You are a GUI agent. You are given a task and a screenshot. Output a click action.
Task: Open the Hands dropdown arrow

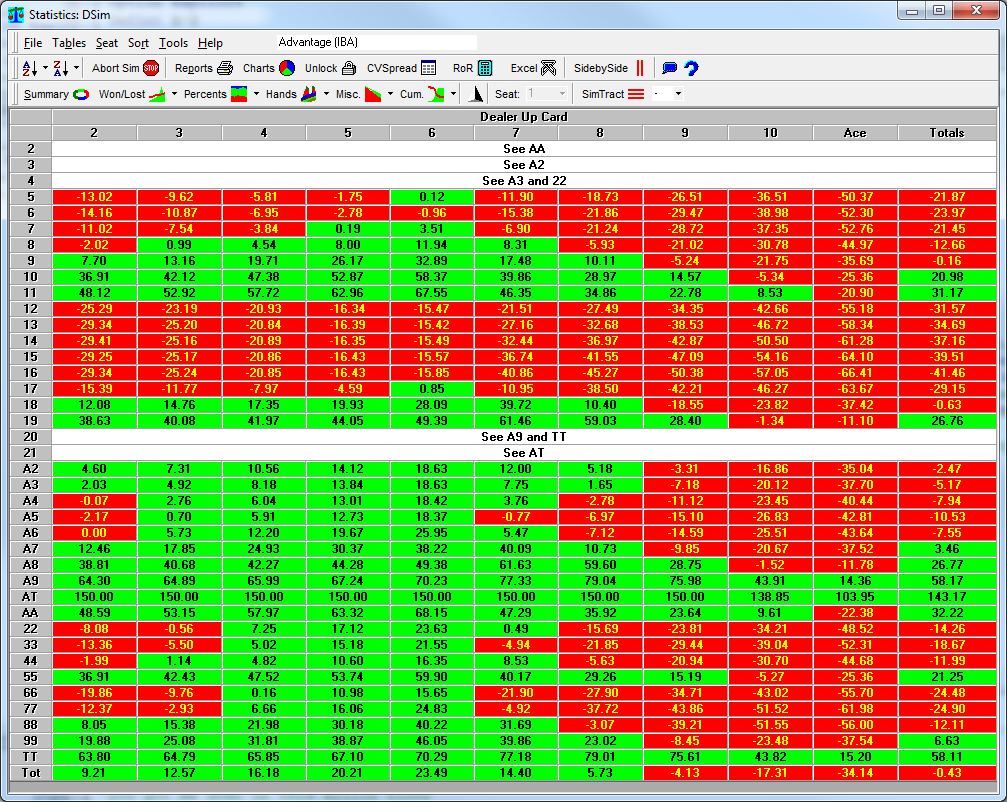click(x=326, y=94)
